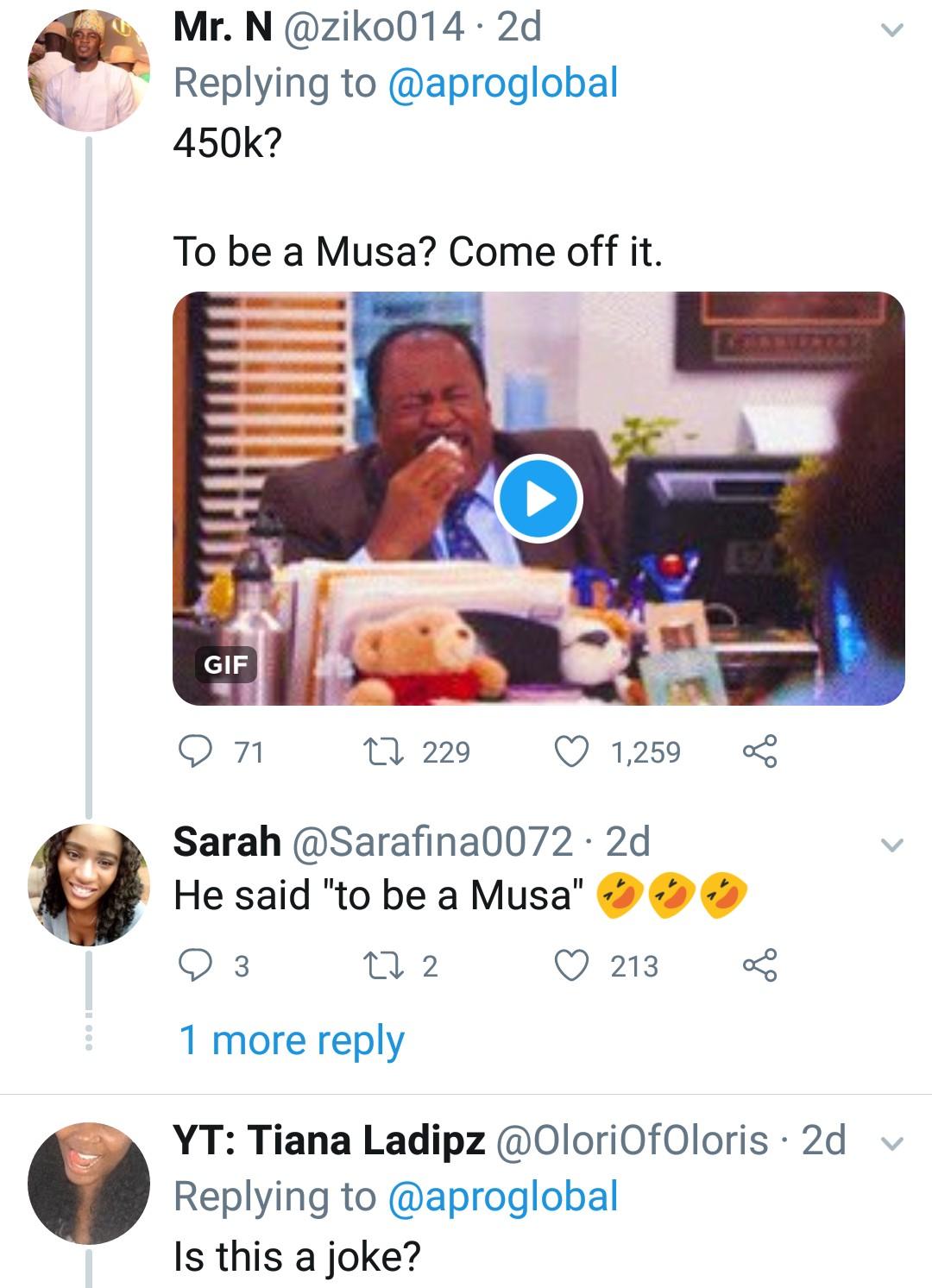View Sarah's profile picture

click(x=88, y=886)
